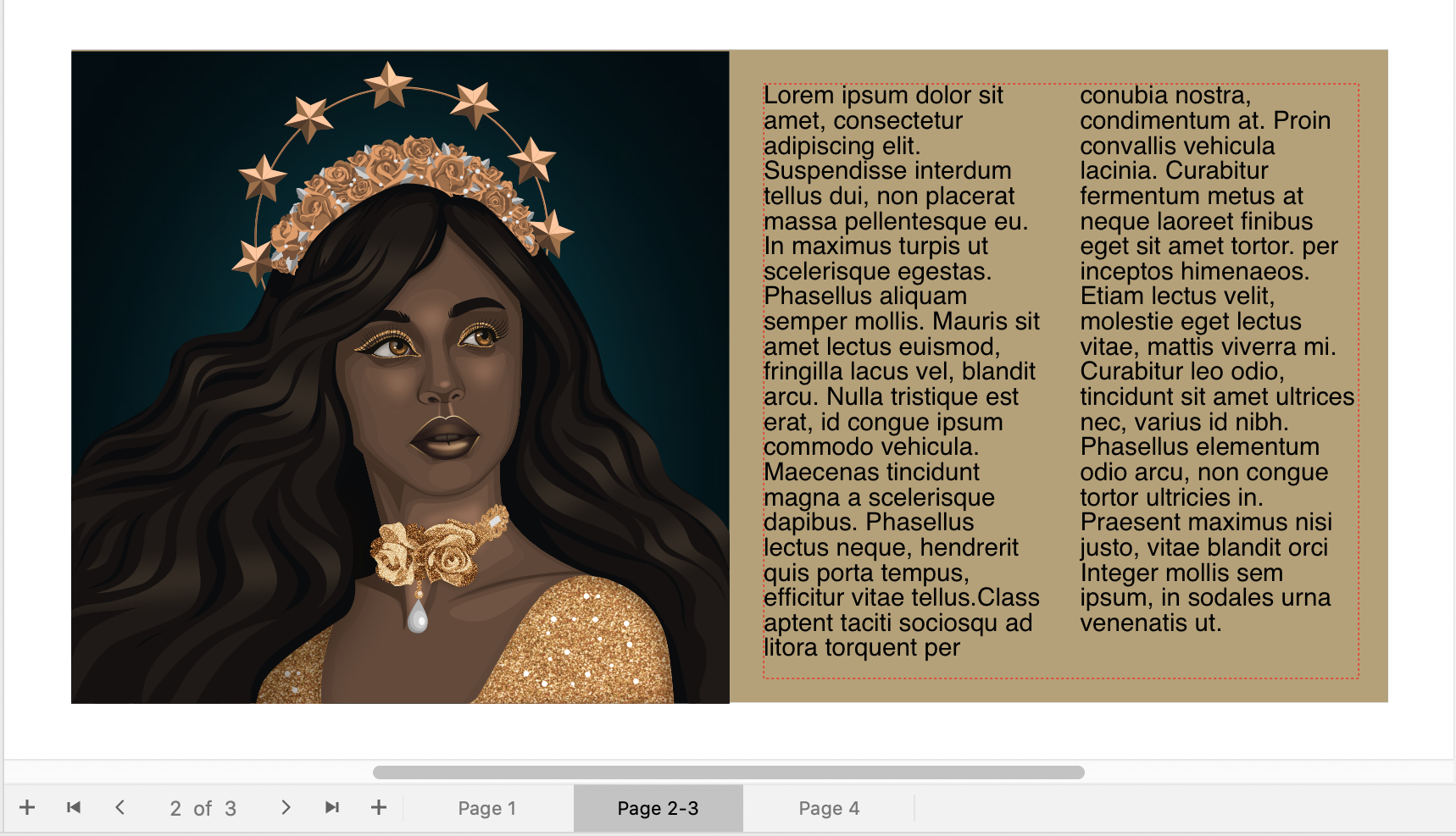Screen dimensions: 1456x836
Task: Switch to the Page 1 tab
Action: pos(486,809)
